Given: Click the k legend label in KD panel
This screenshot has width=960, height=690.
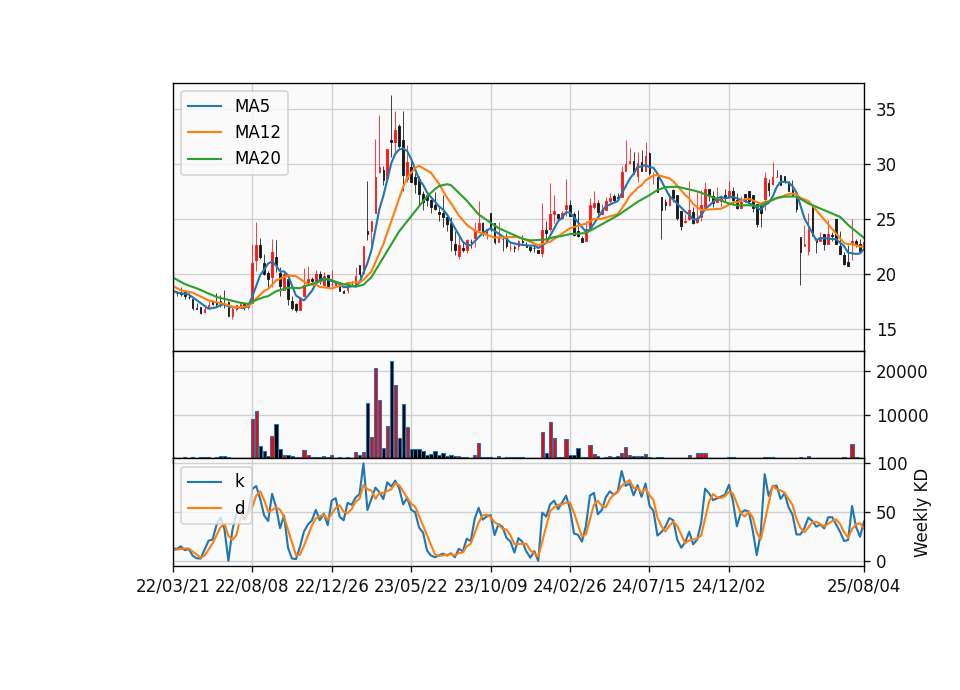Looking at the screenshot, I should point(239,481).
